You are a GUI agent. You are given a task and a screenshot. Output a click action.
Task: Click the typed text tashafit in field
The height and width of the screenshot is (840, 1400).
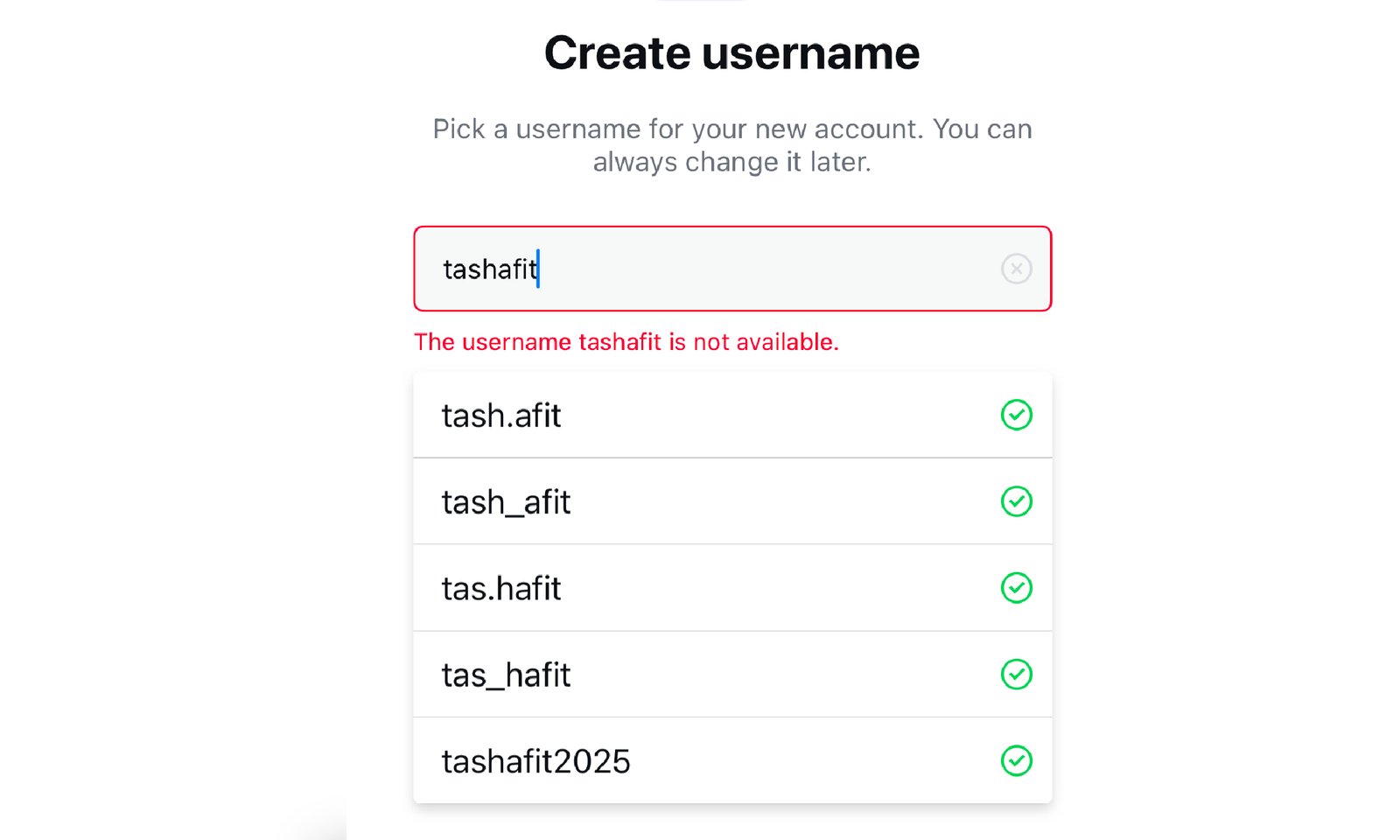(x=490, y=269)
